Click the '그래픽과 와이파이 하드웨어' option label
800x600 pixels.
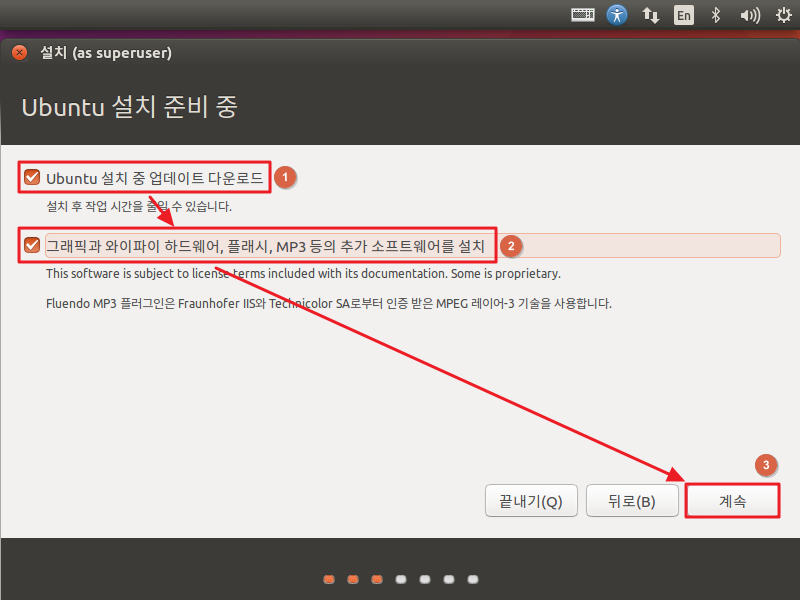coord(265,246)
